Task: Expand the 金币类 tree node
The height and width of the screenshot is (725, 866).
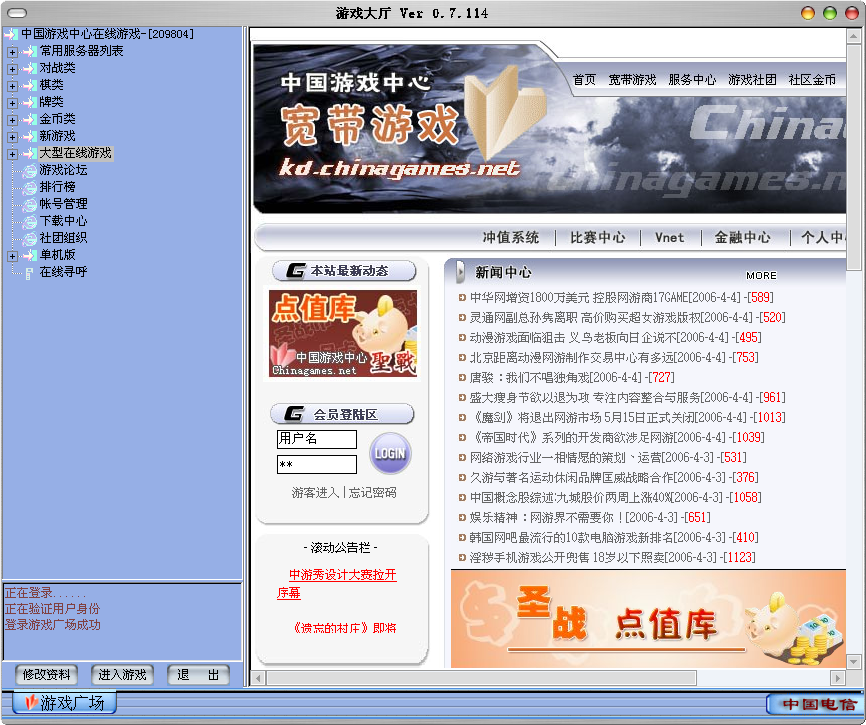Action: tap(12, 120)
